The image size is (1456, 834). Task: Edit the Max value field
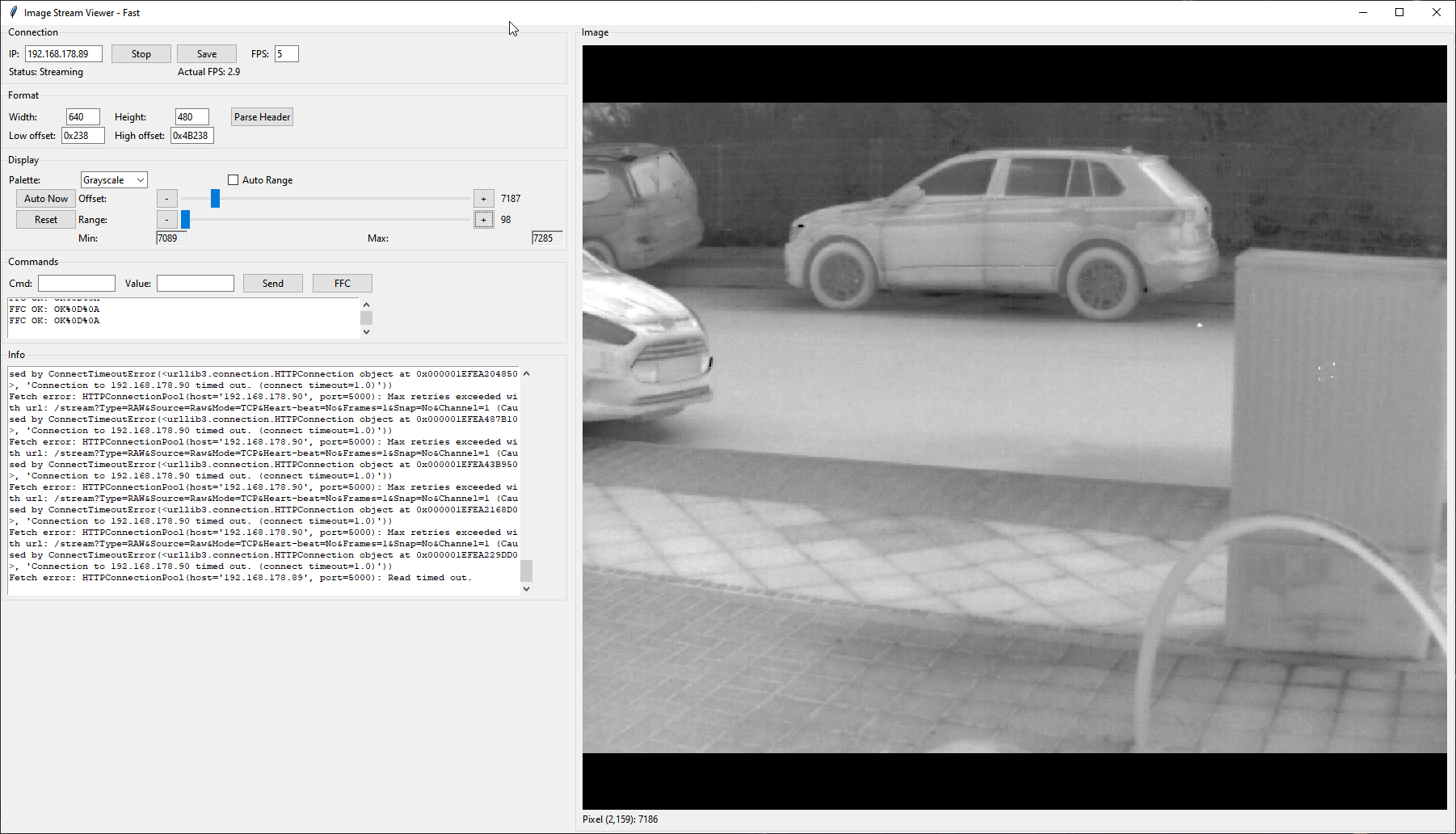pos(547,238)
